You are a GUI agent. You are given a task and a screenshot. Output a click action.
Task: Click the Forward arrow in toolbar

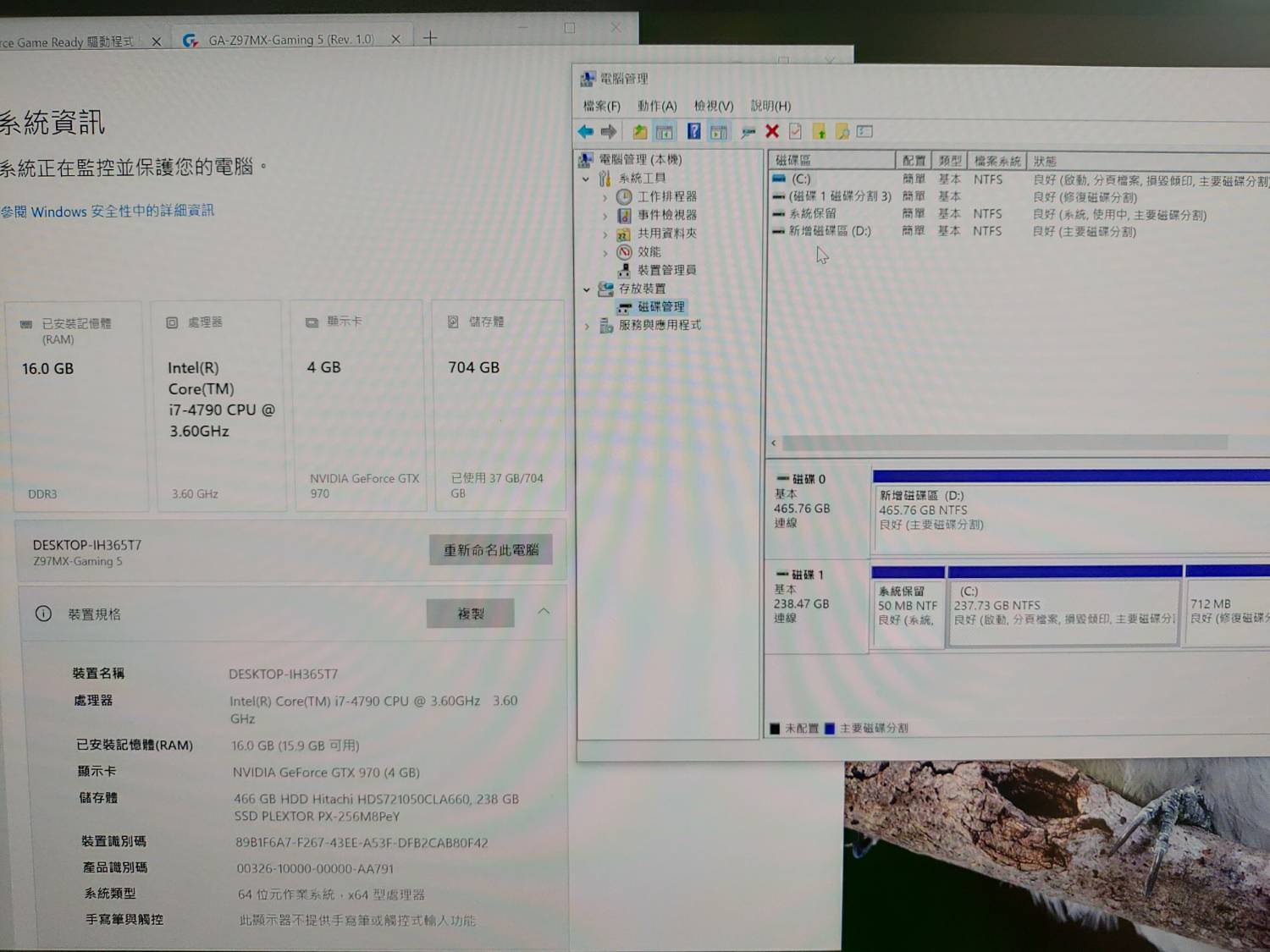tap(609, 131)
